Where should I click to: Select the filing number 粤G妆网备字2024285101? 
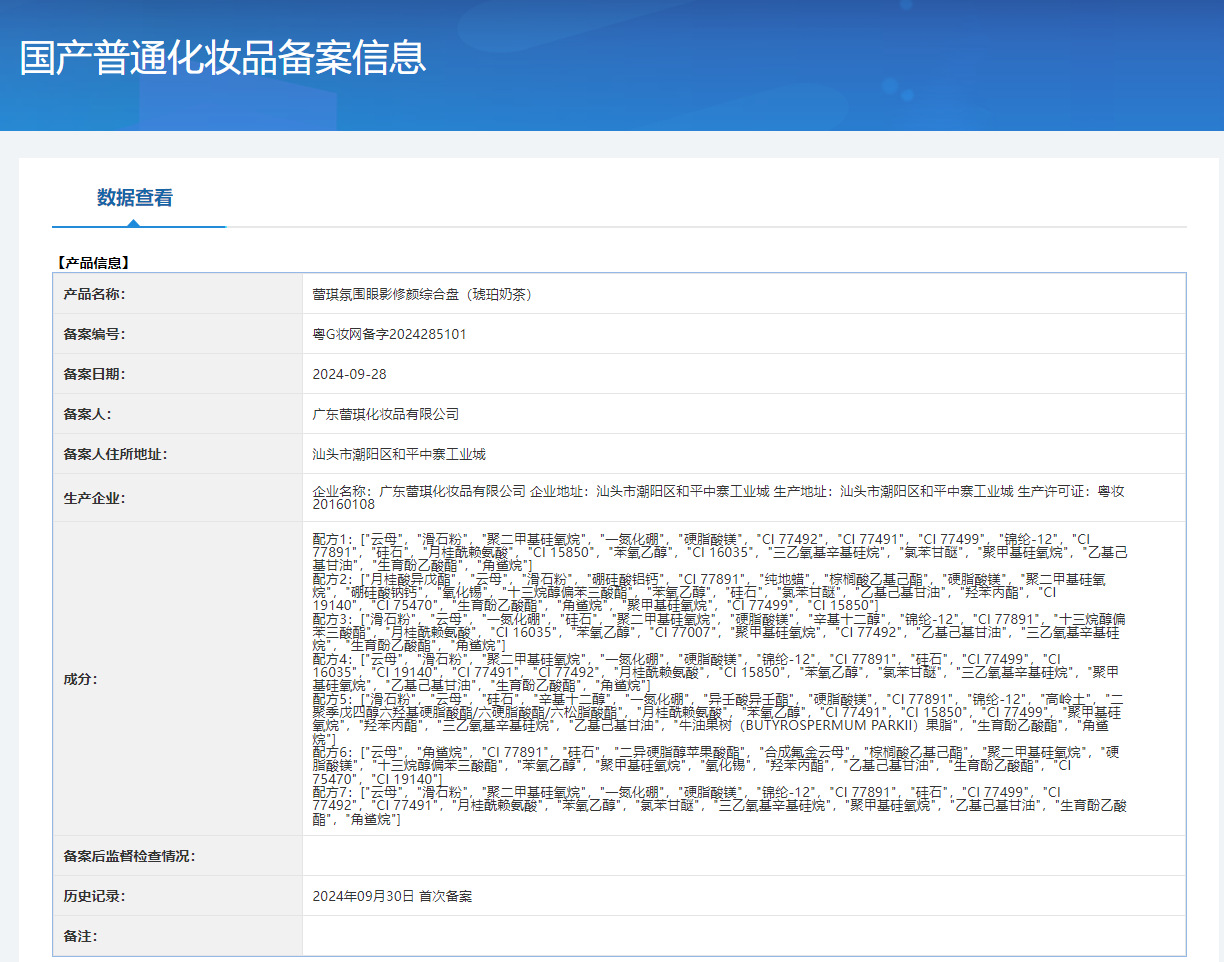[389, 334]
